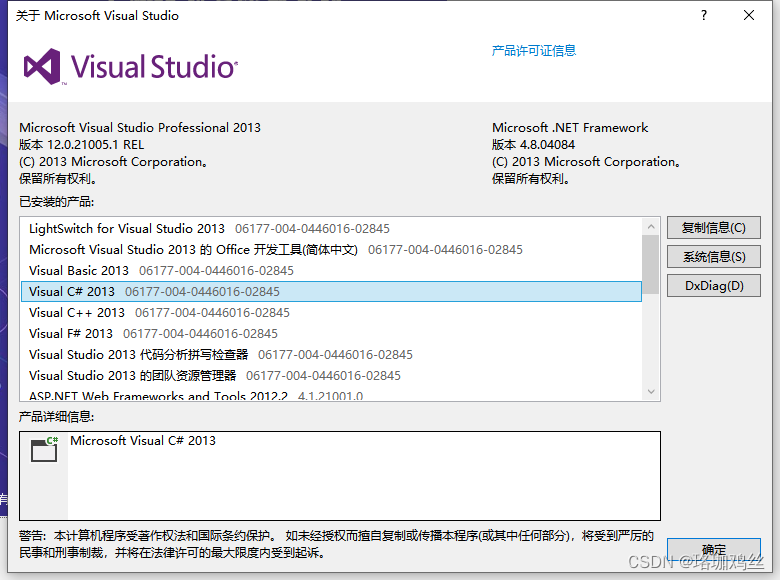Select Visual Studio 2013 代码分析拼写检查器 entry
780x580 pixels.
(331, 355)
